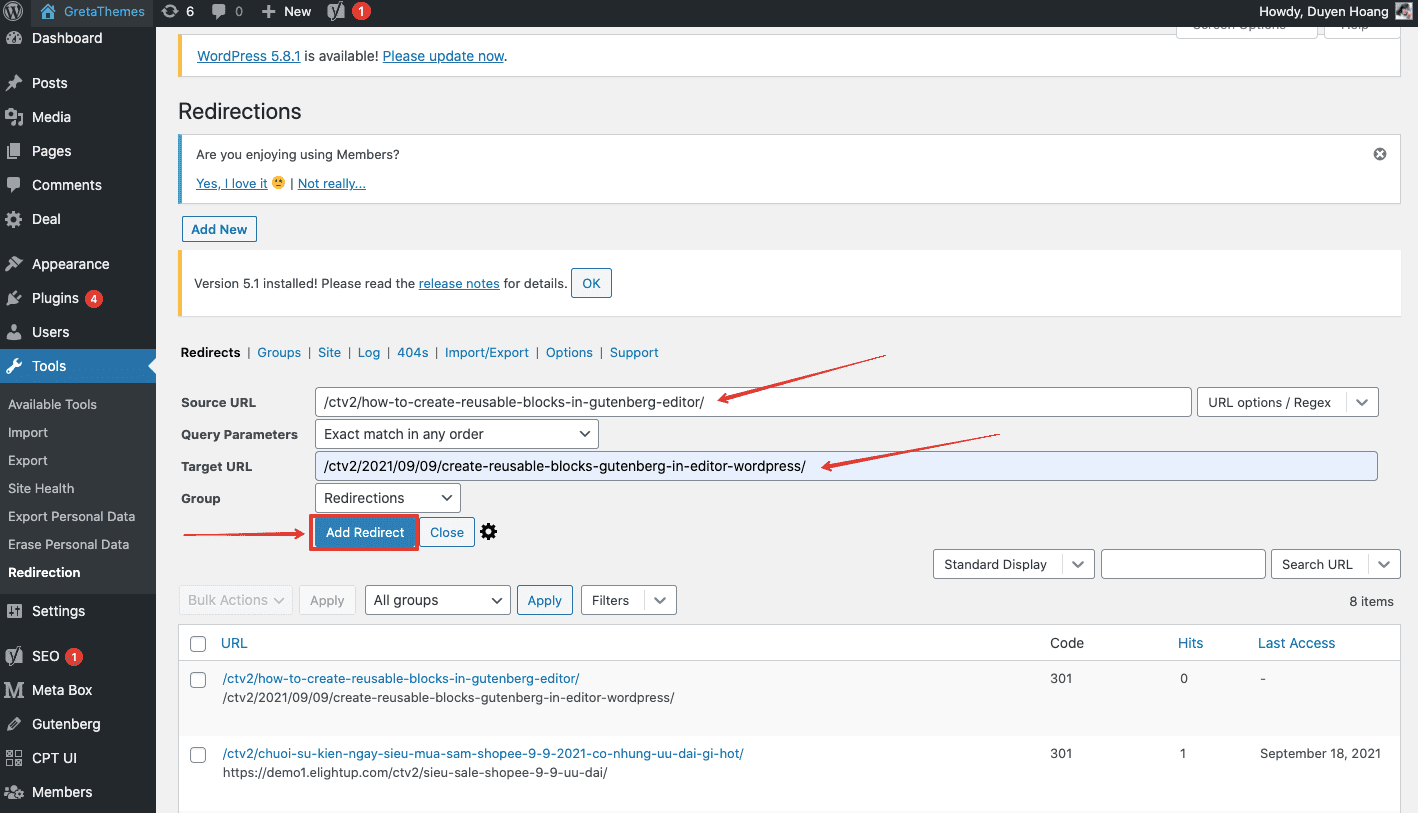Image resolution: width=1418 pixels, height=813 pixels.
Task: Open the release notes link
Action: coord(459,283)
